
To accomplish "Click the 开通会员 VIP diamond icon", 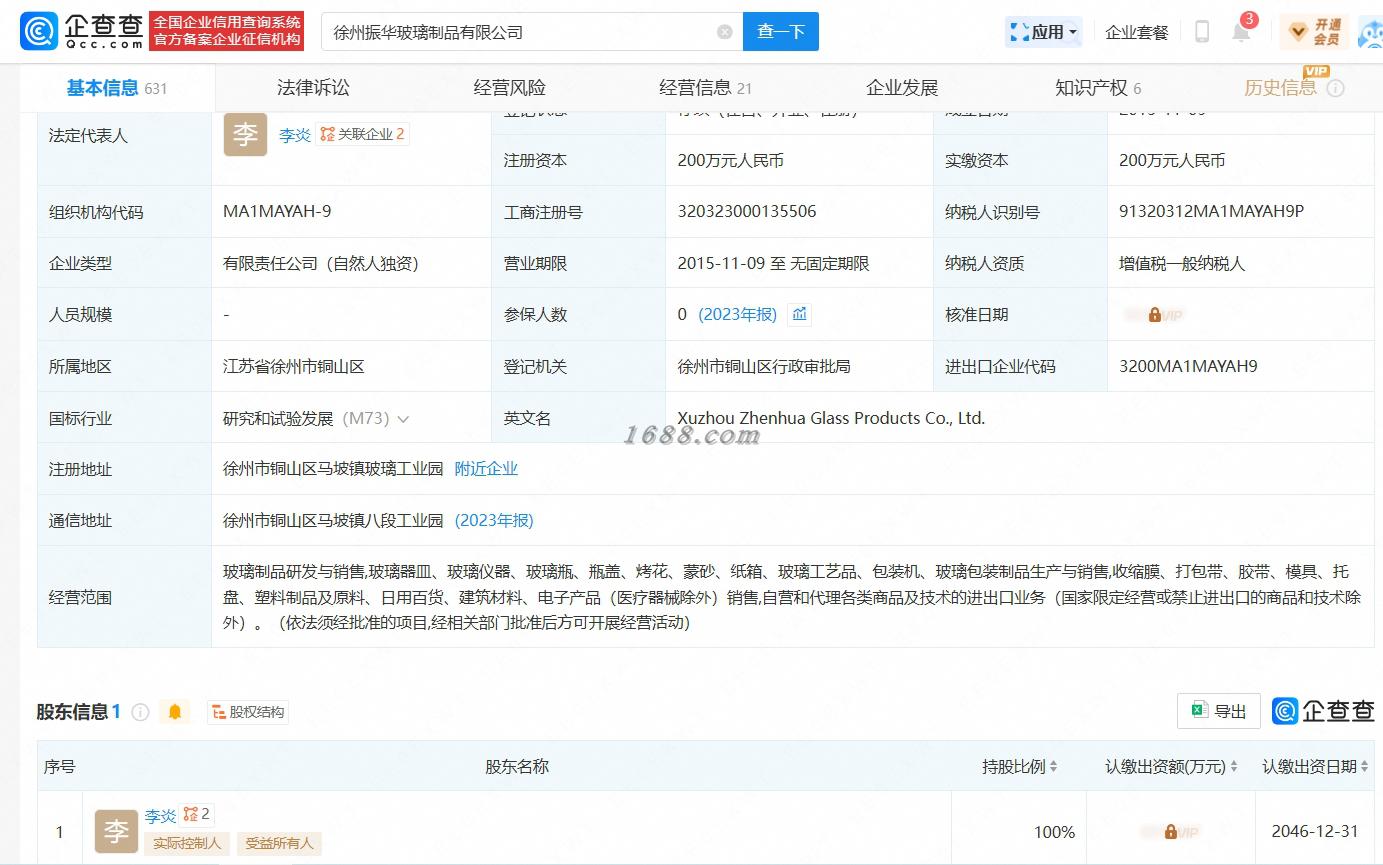I will click(x=1297, y=32).
